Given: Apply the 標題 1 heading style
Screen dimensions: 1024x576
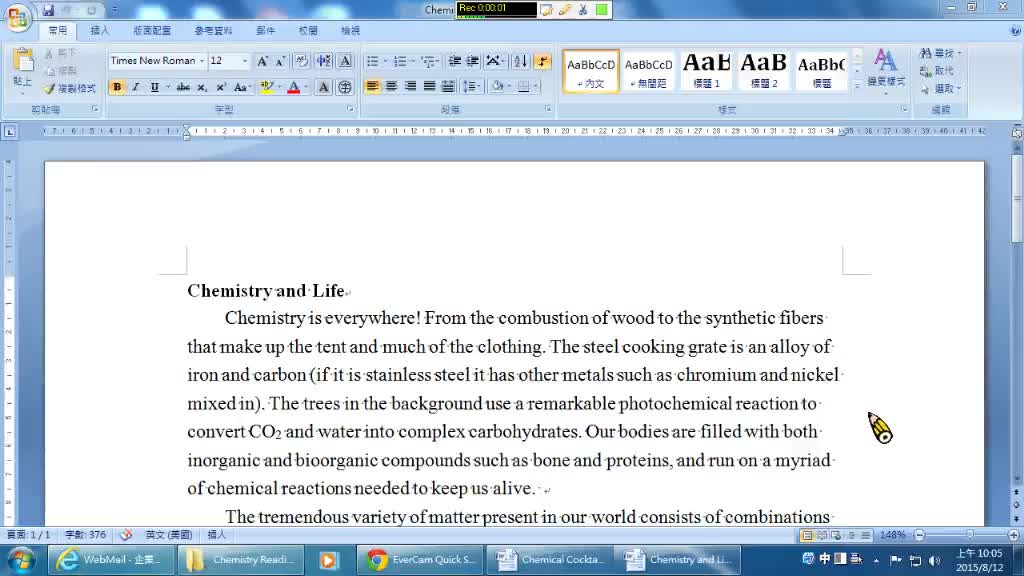Looking at the screenshot, I should 707,70.
